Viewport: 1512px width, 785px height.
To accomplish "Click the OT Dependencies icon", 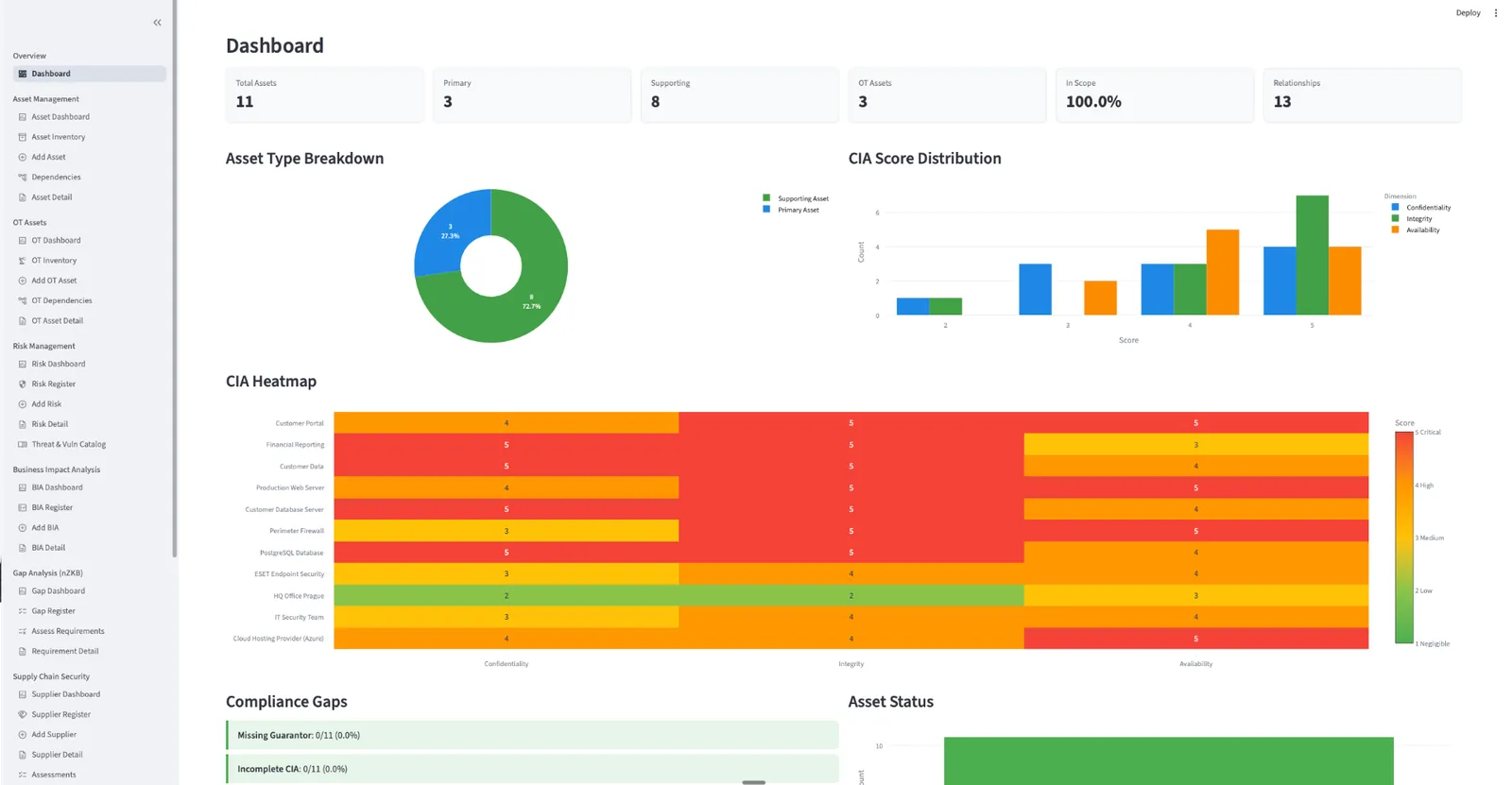I will 23,300.
